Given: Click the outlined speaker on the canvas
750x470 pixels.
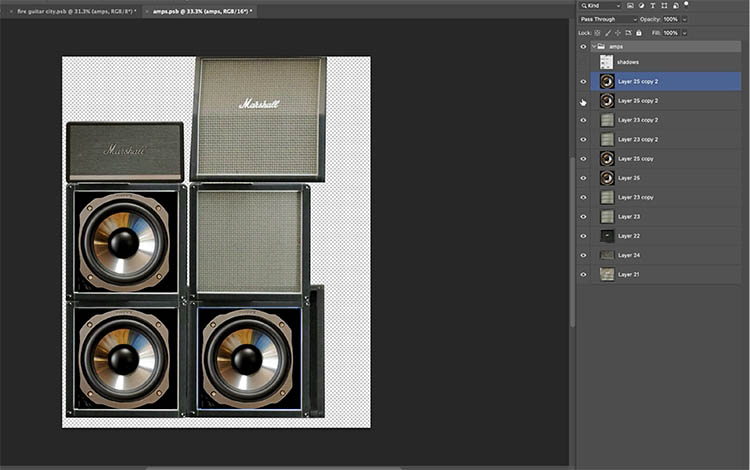Looking at the screenshot, I should (249, 359).
